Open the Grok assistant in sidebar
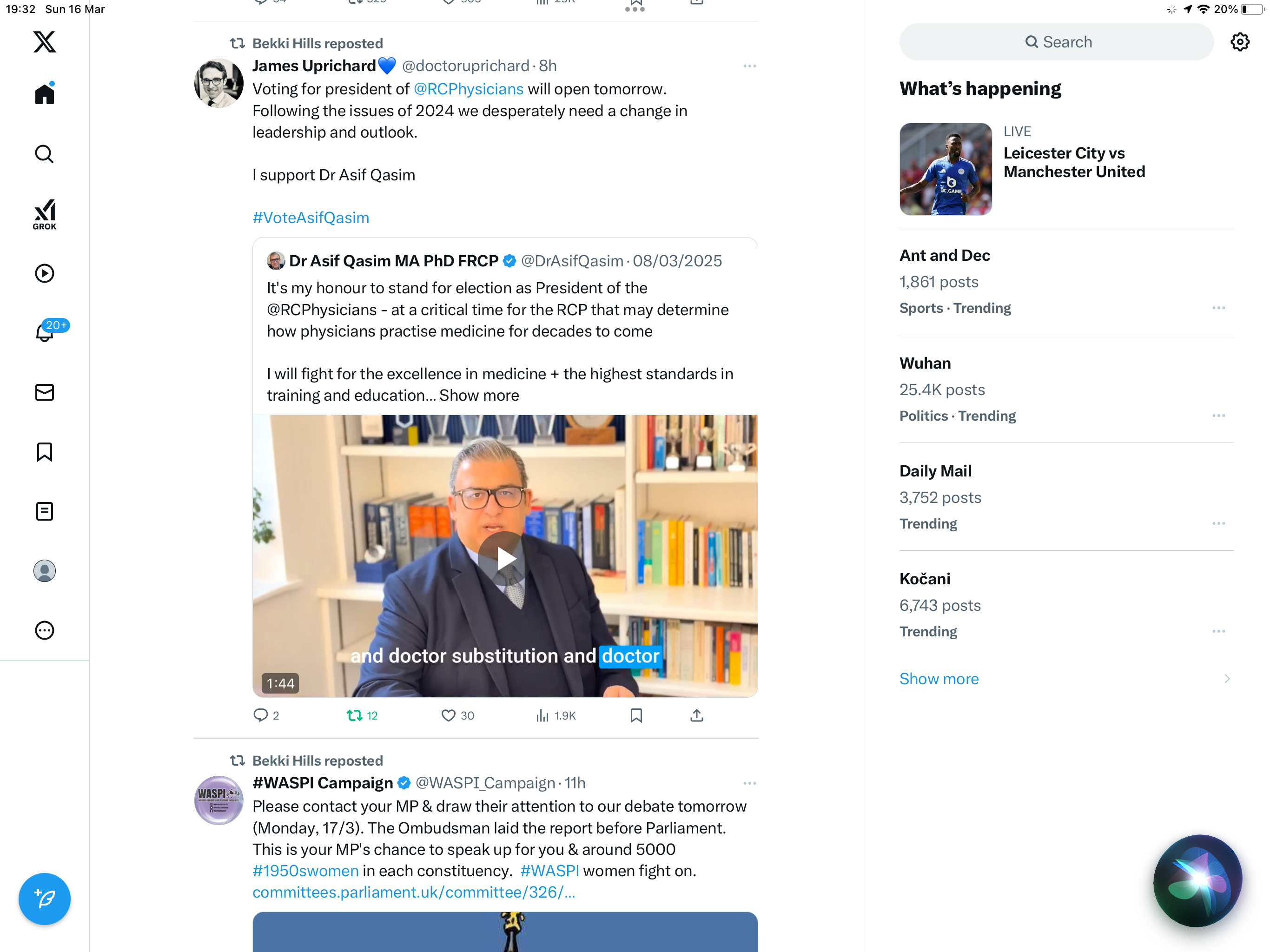This screenshot has height=952, width=1270. (44, 214)
